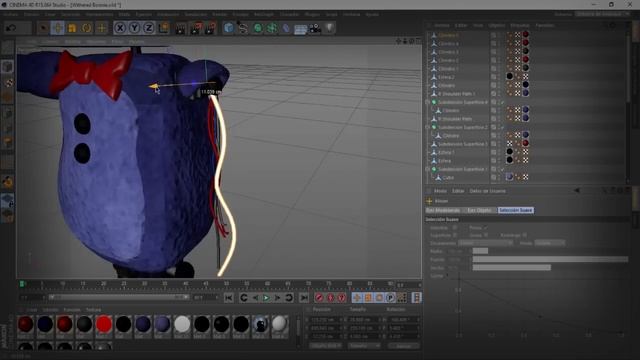Screen dimensions: 640x360
Task: Open the Plugins menu
Action: pyautogui.click(x=312, y=14)
